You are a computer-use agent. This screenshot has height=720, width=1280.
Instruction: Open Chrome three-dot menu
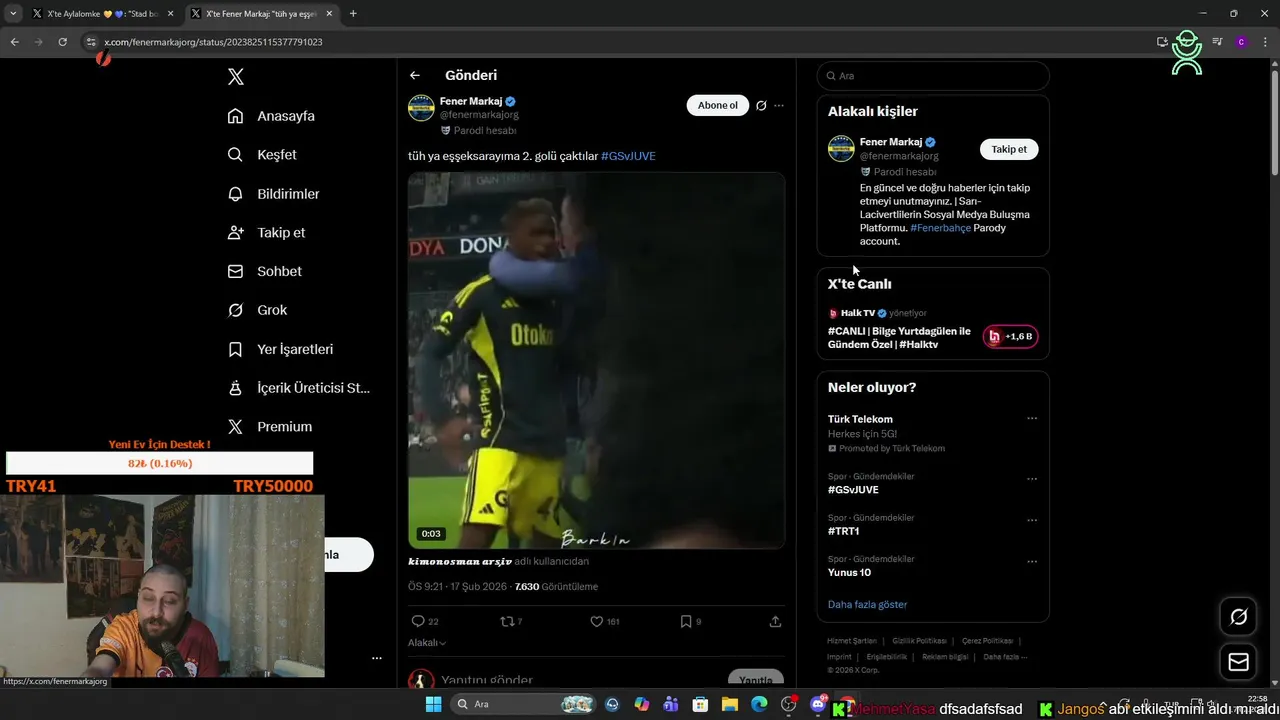tap(1263, 42)
